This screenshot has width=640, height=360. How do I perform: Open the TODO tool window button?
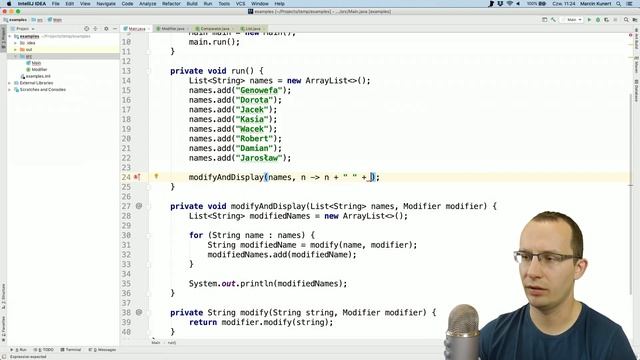[44, 350]
